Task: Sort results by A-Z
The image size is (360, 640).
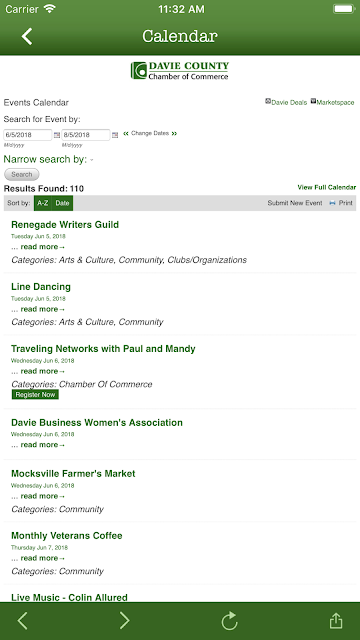Action: point(43,203)
